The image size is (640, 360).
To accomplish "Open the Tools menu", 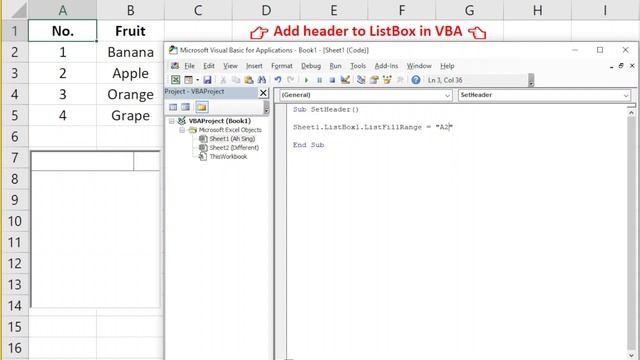I will 358,66.
